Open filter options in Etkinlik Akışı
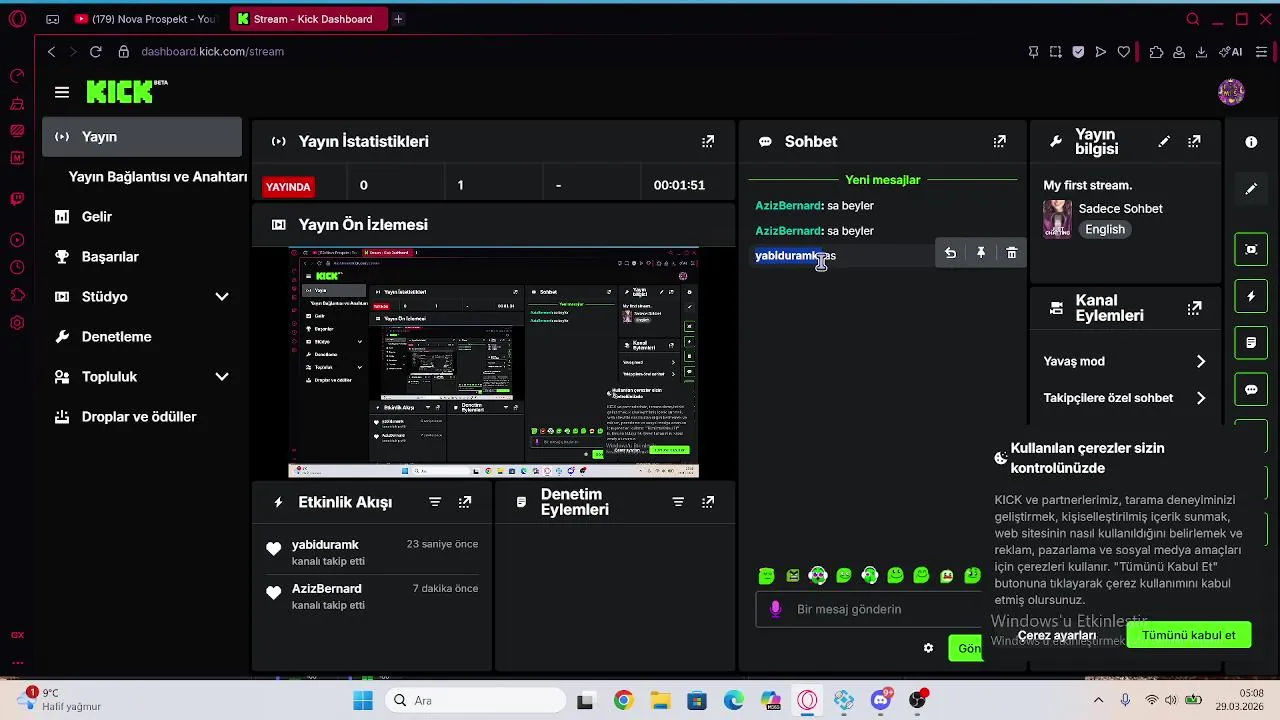Image resolution: width=1280 pixels, height=720 pixels. (435, 502)
